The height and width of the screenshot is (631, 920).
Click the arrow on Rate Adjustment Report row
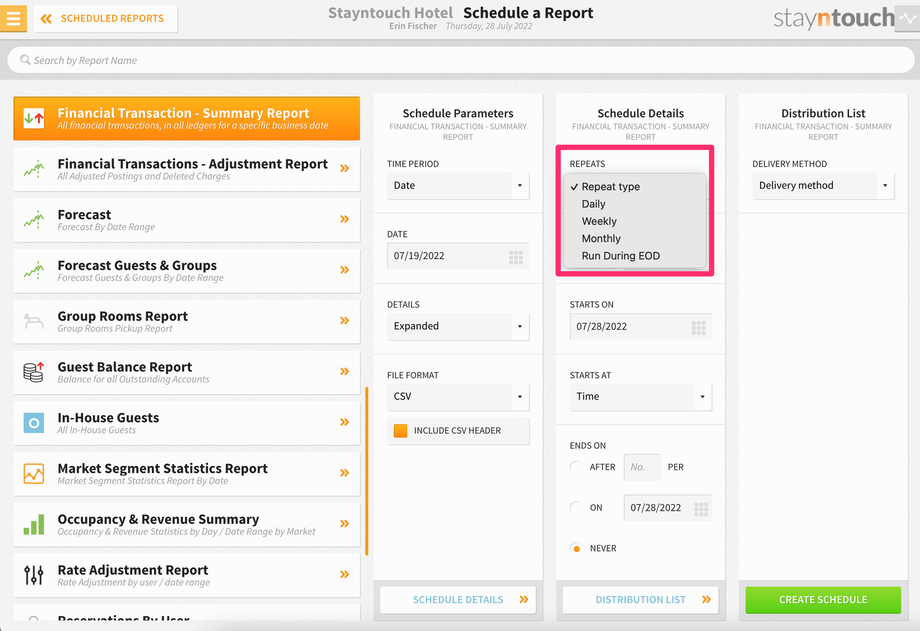[344, 574]
